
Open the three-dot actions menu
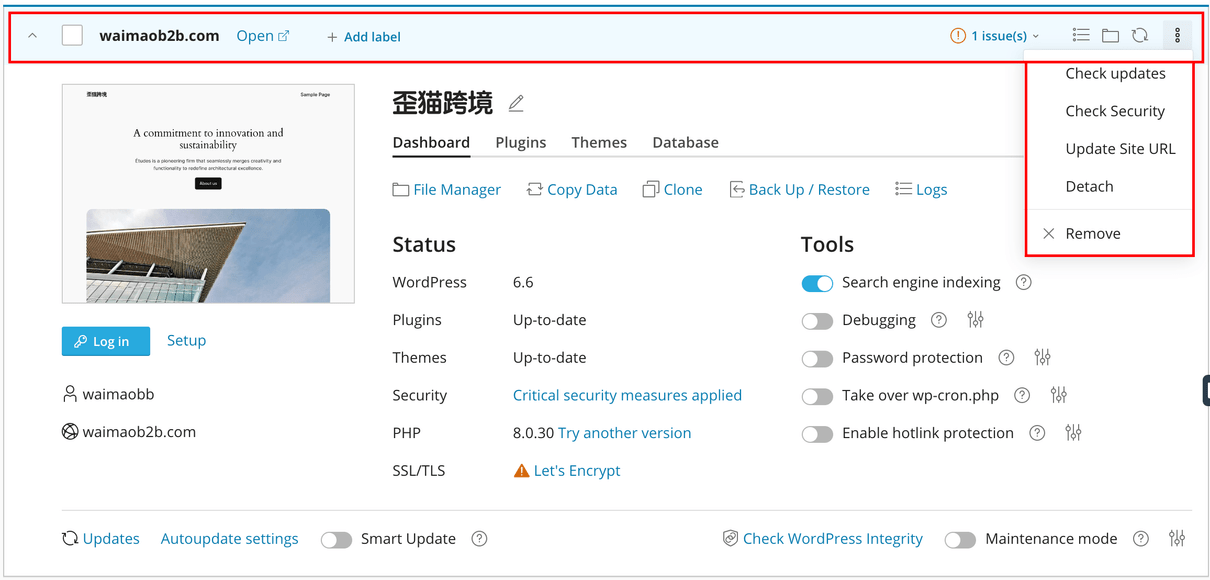point(1178,35)
